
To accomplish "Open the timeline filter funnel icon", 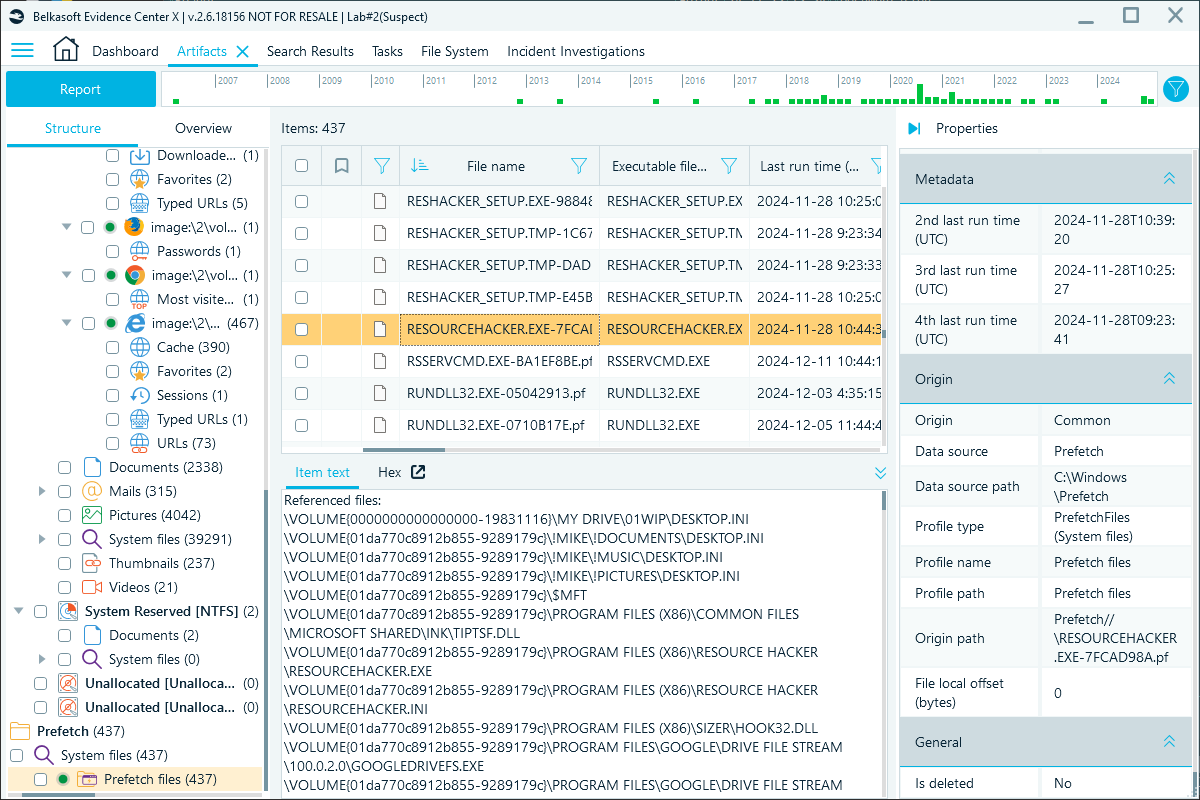I will (x=1175, y=89).
